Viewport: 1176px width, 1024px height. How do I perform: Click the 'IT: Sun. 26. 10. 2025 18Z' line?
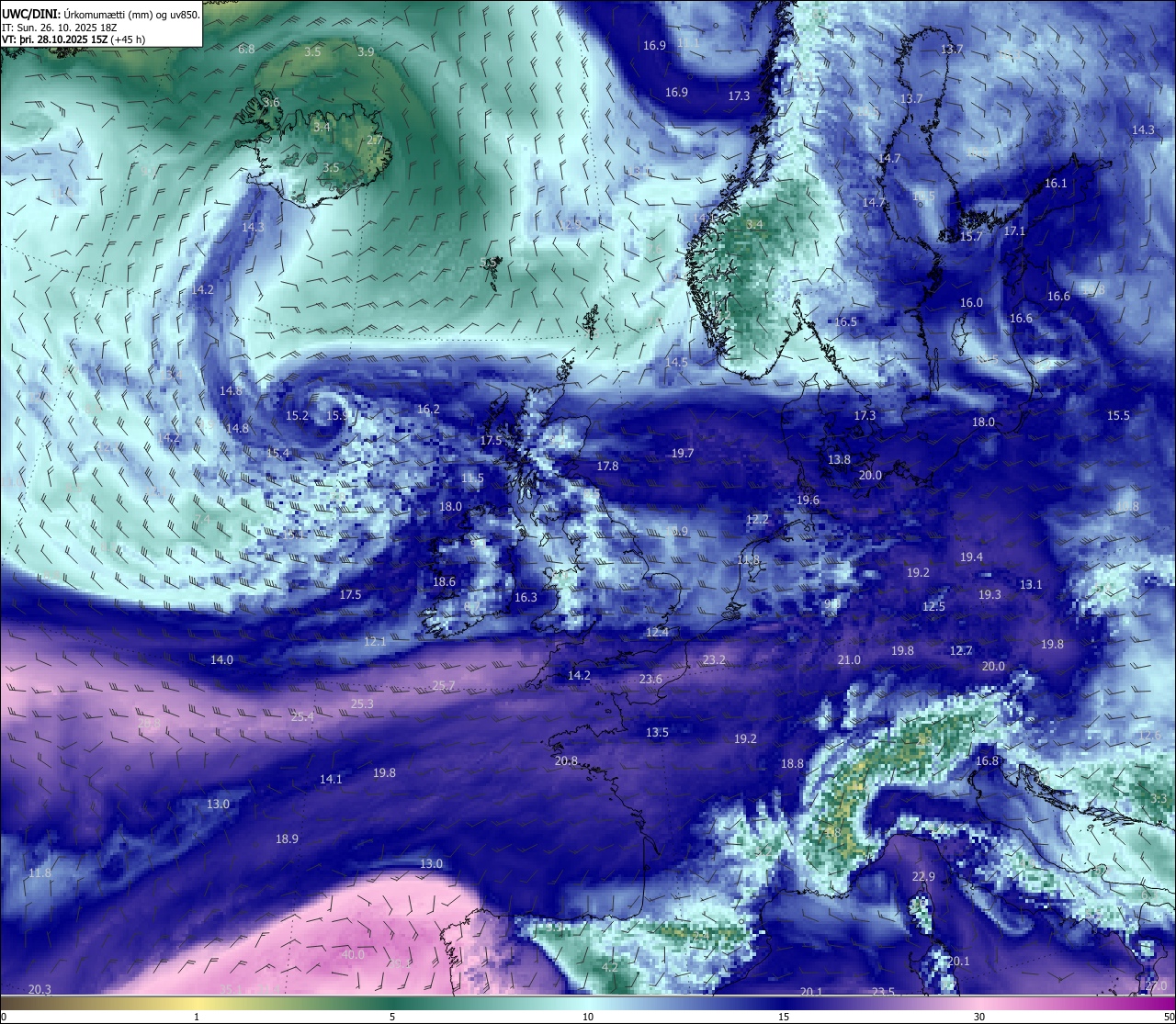coord(60,27)
